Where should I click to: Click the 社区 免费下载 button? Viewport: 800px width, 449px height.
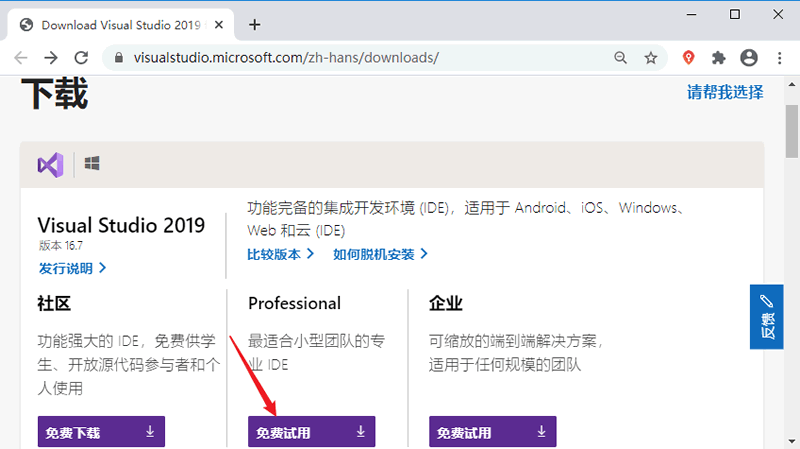tap(101, 432)
